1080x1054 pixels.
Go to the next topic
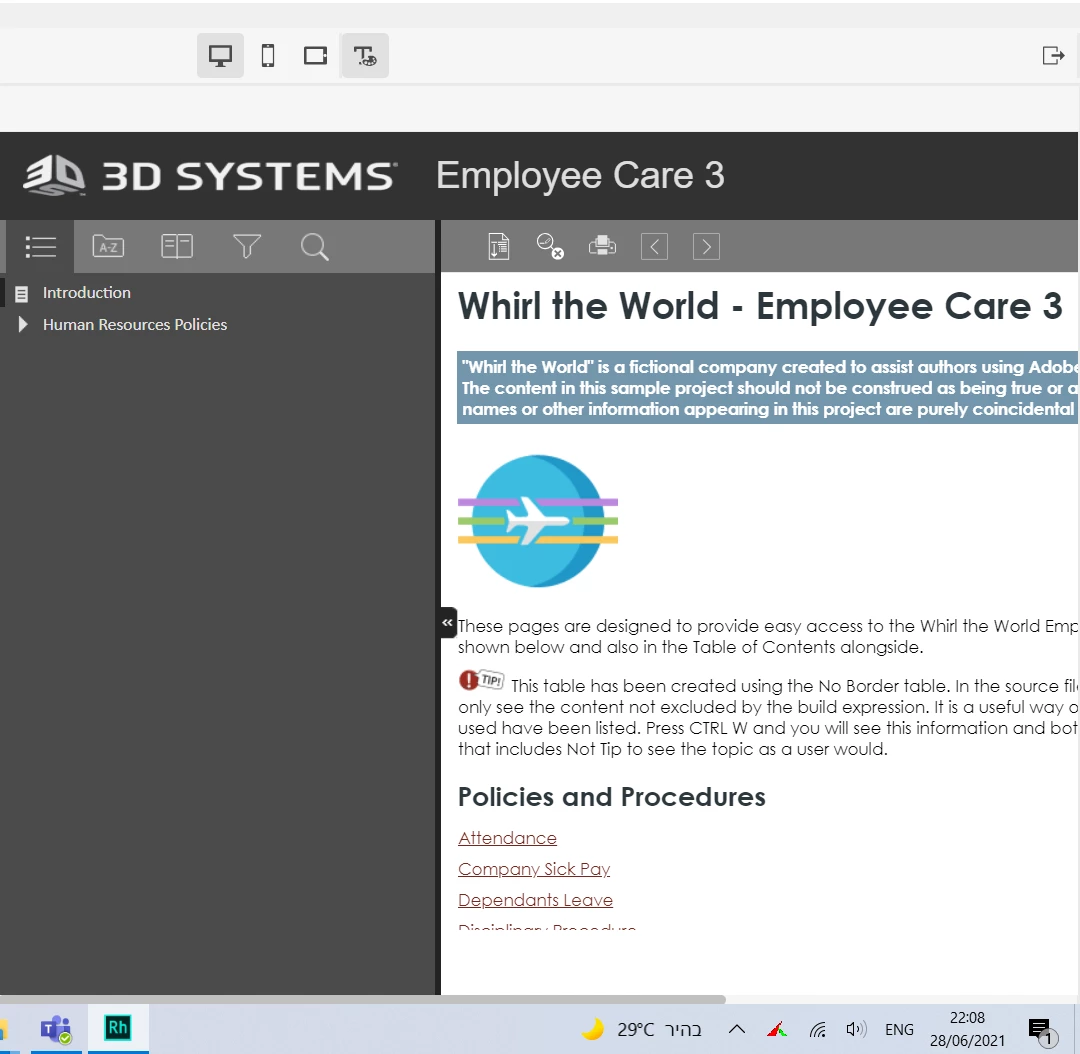coord(706,247)
